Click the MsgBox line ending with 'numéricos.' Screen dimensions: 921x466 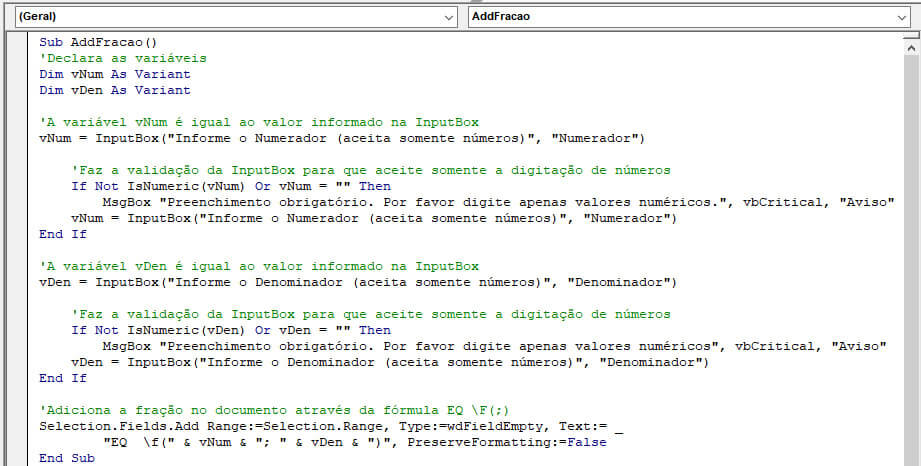(x=498, y=202)
